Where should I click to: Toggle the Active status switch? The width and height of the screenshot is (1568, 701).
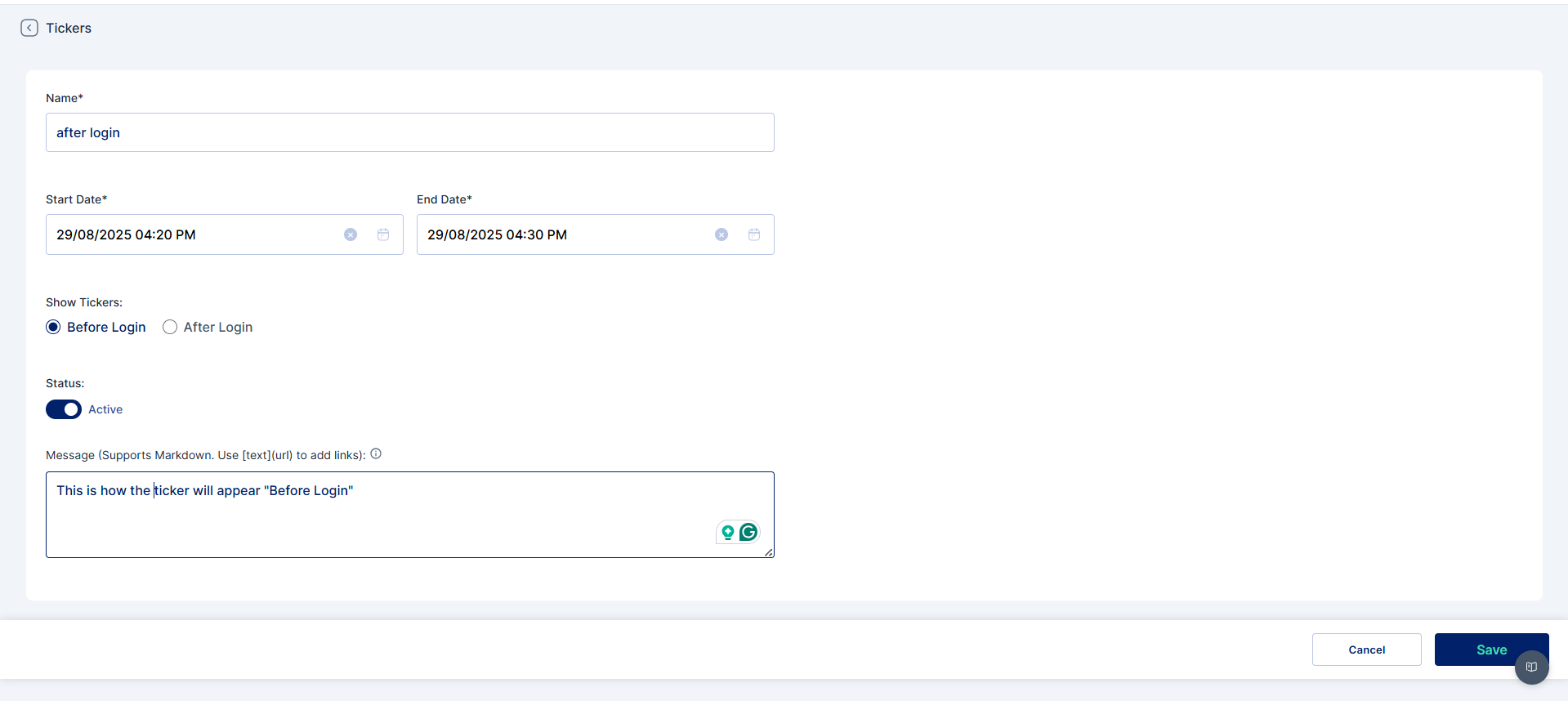pos(64,409)
